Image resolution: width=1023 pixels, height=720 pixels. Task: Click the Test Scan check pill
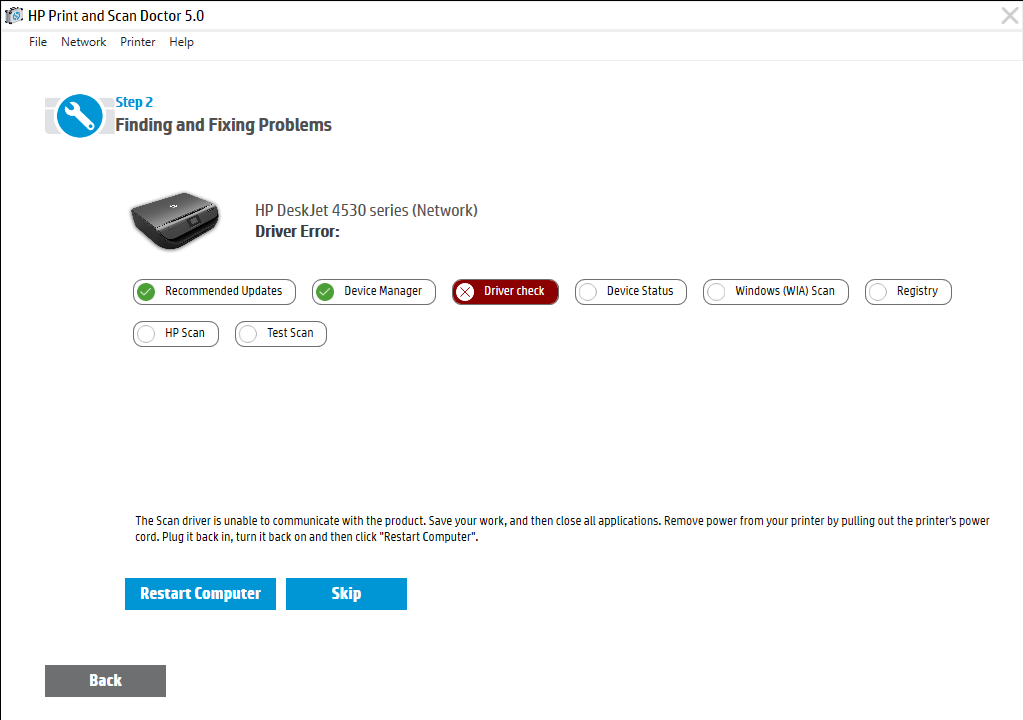tap(281, 334)
